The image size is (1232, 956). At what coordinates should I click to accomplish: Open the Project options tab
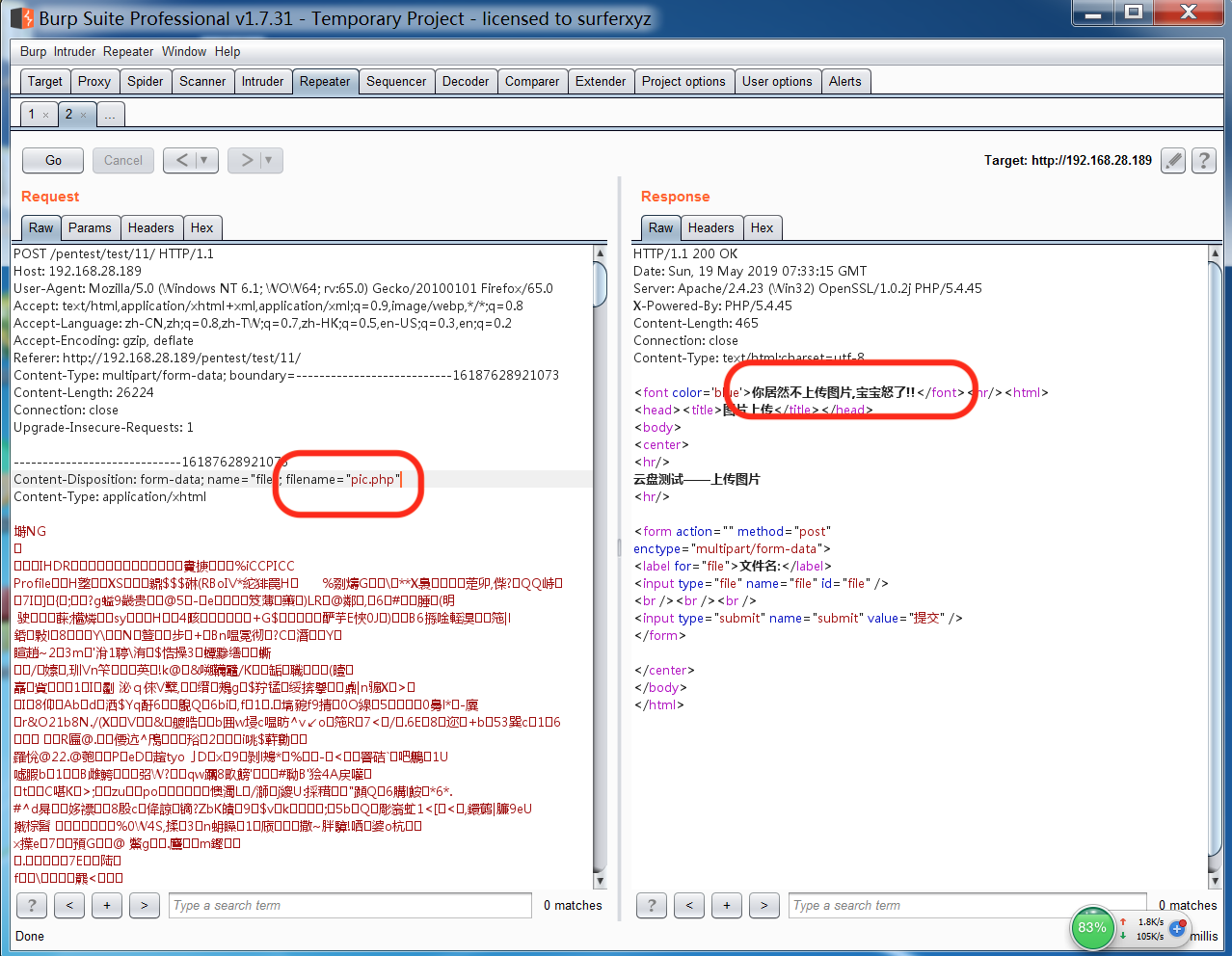[x=683, y=81]
